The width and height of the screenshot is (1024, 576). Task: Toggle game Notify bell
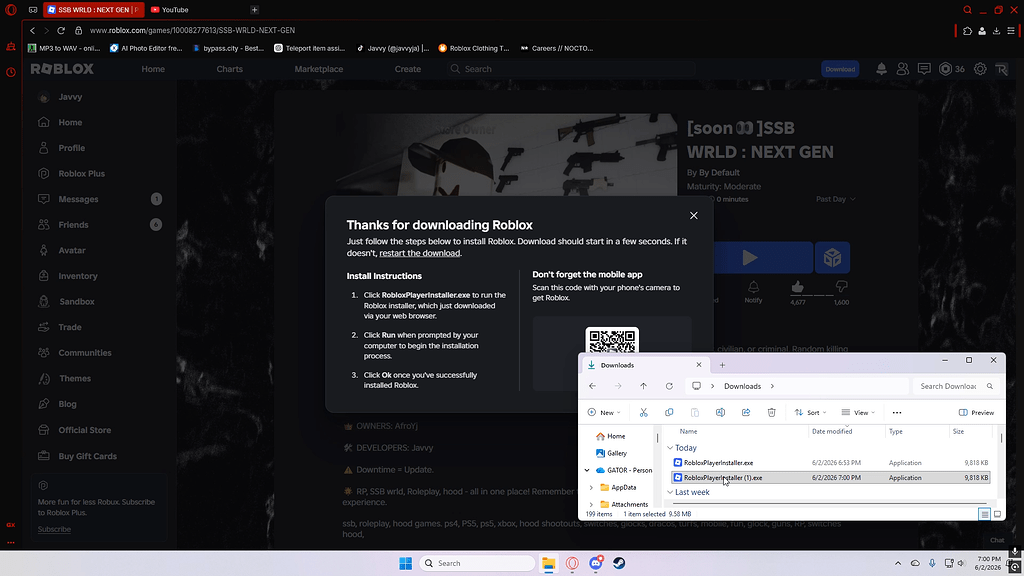pos(753,291)
